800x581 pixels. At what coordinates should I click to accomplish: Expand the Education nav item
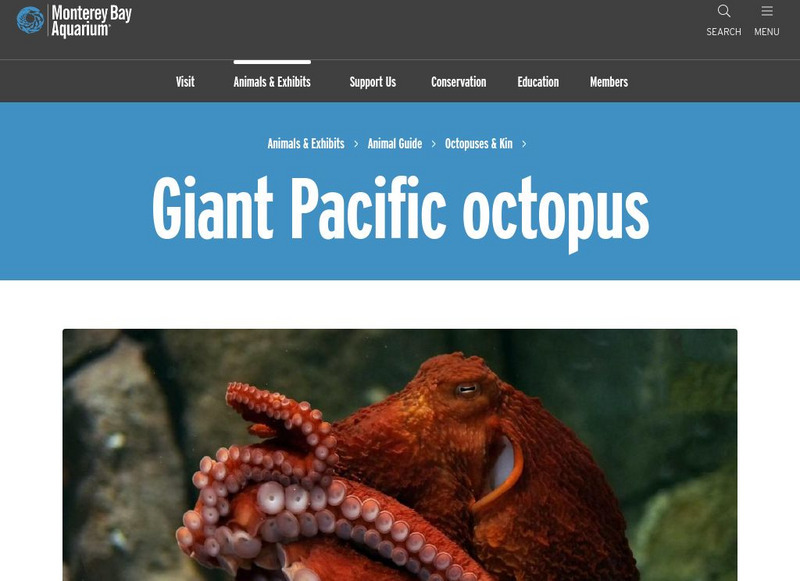[x=538, y=82]
